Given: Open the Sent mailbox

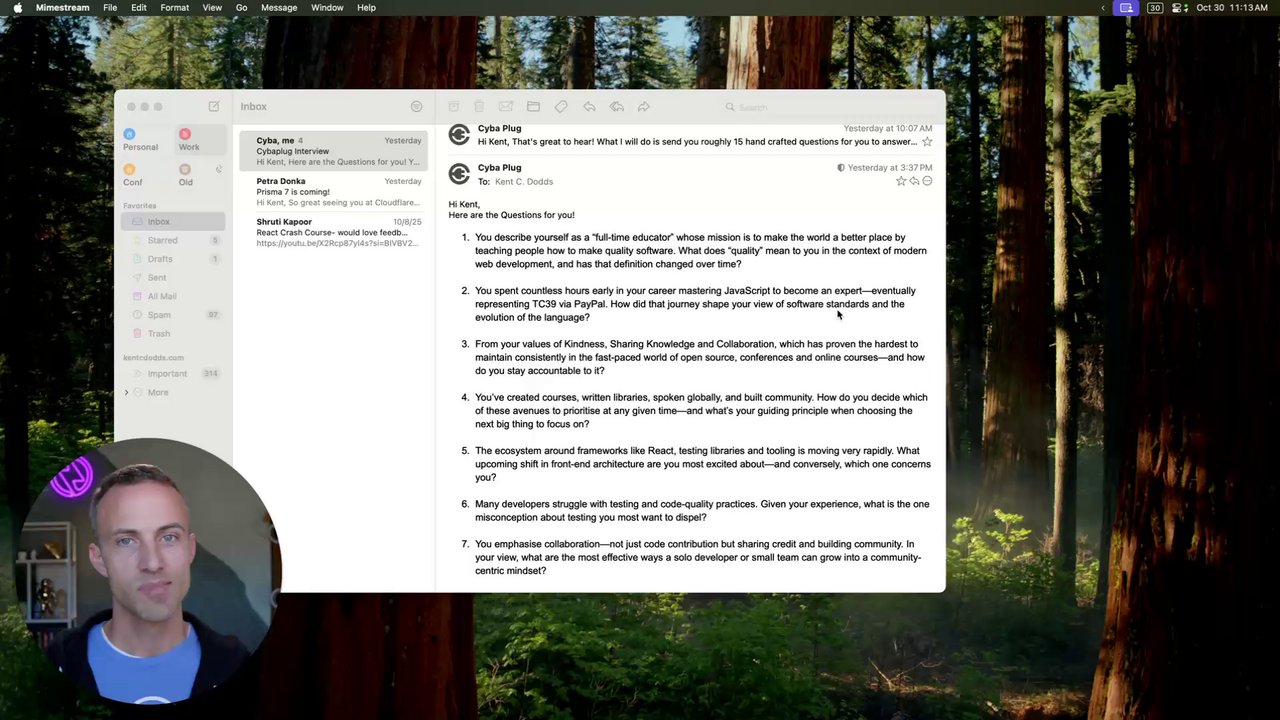Looking at the screenshot, I should [173, 277].
